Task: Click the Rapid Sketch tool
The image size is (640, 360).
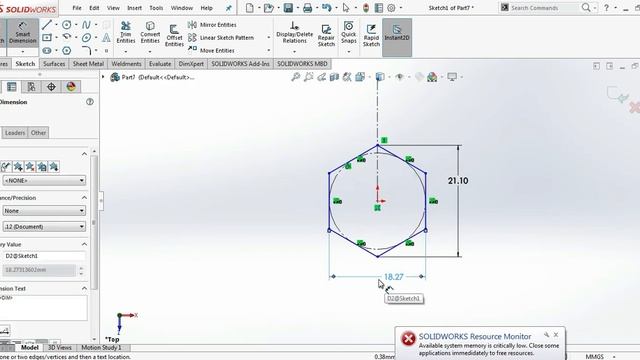Action: pyautogui.click(x=371, y=35)
